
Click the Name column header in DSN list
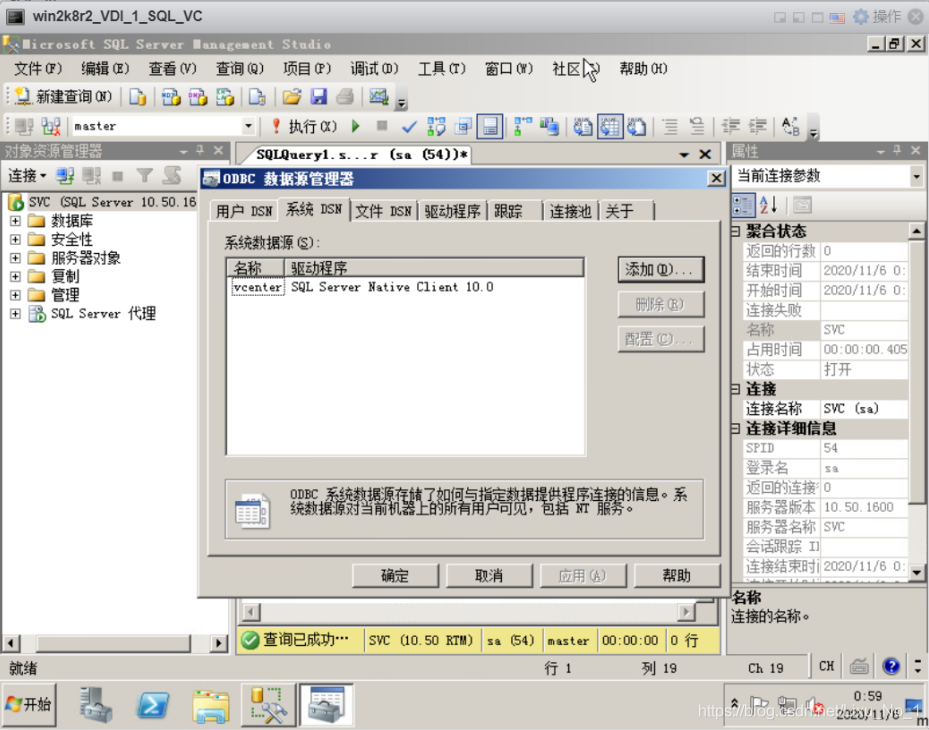click(x=256, y=268)
